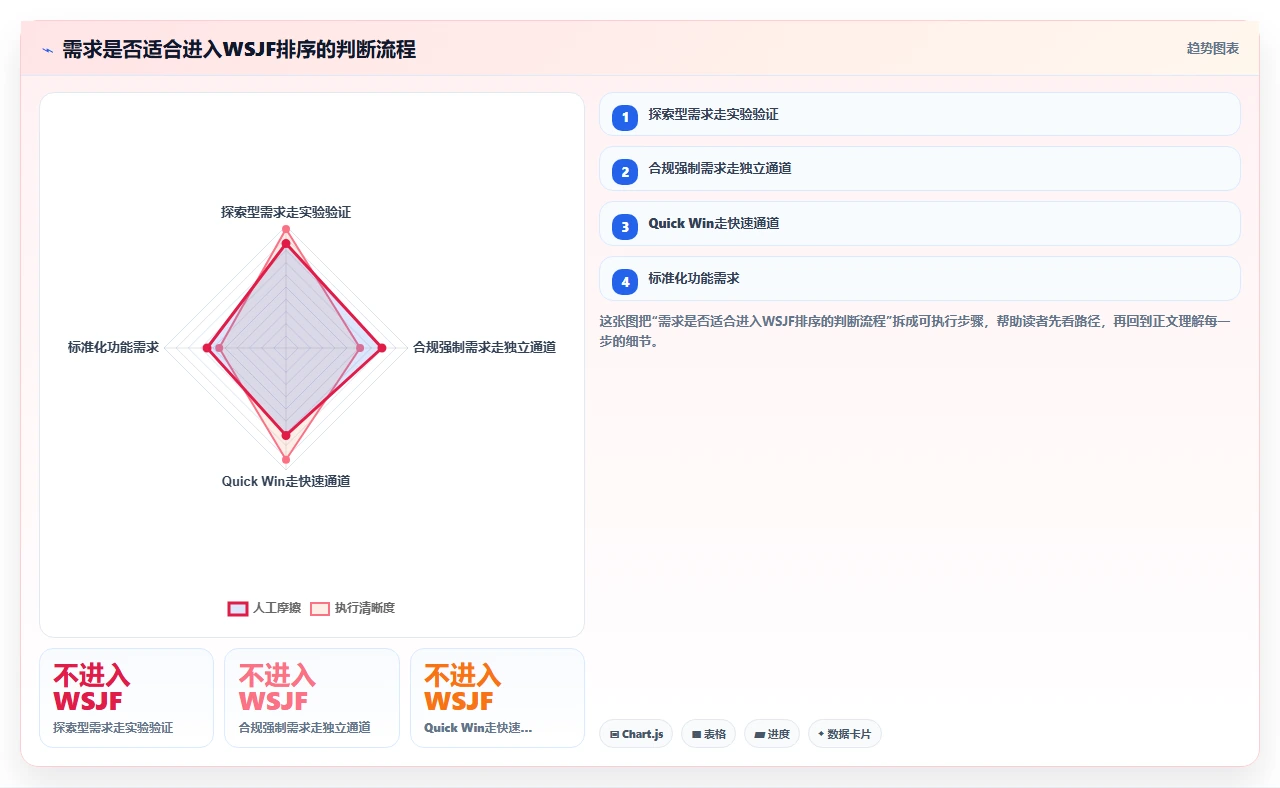Click the number 3 step badge
The width and height of the screenshot is (1280, 788).
click(x=625, y=226)
